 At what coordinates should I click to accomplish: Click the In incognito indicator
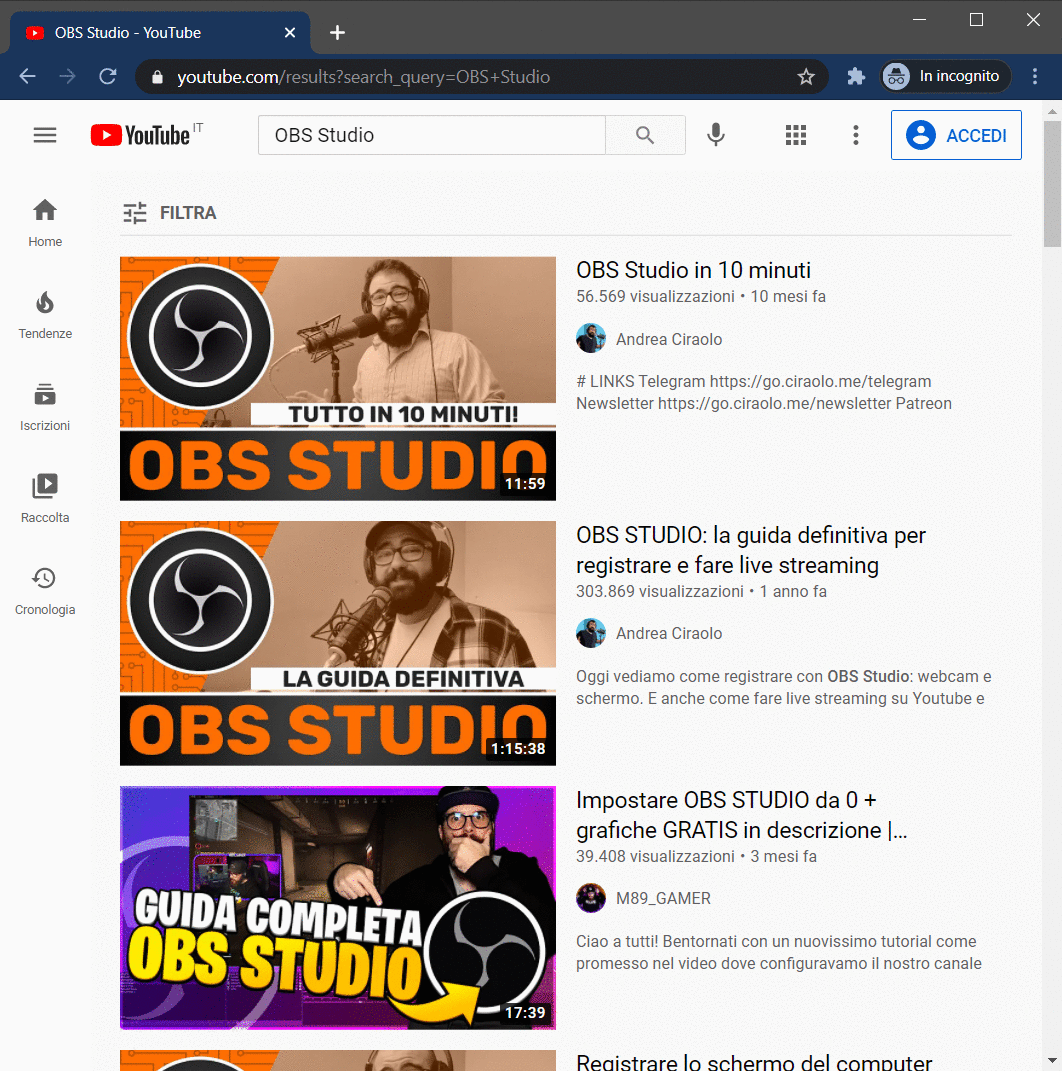(x=945, y=76)
